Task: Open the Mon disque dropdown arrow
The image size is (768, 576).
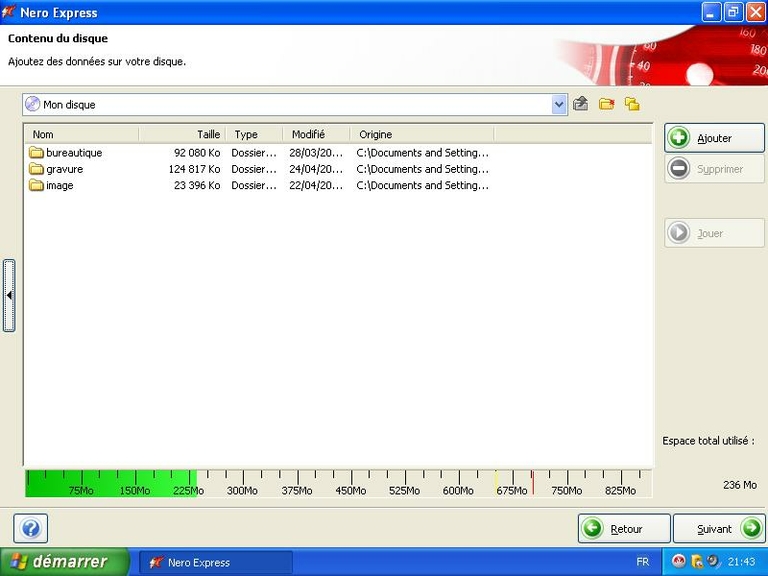Action: click(x=559, y=104)
